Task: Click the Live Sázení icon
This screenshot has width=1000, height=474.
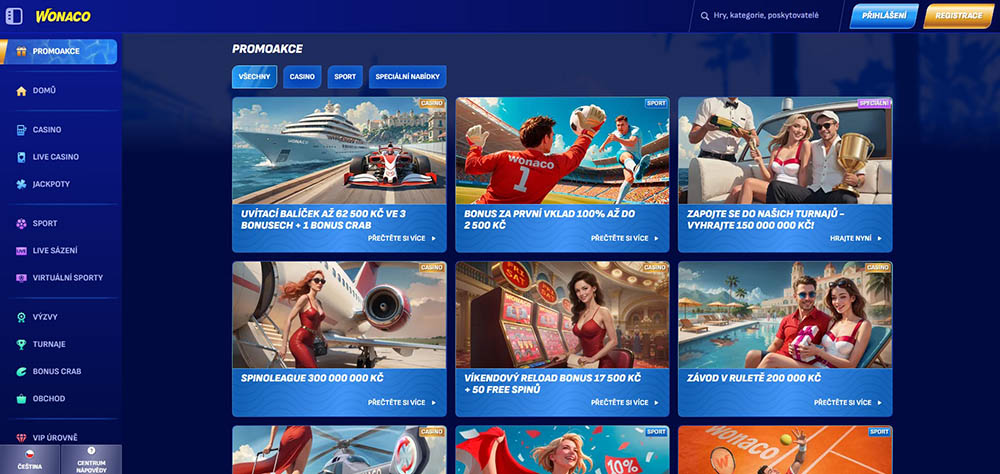Action: point(22,250)
